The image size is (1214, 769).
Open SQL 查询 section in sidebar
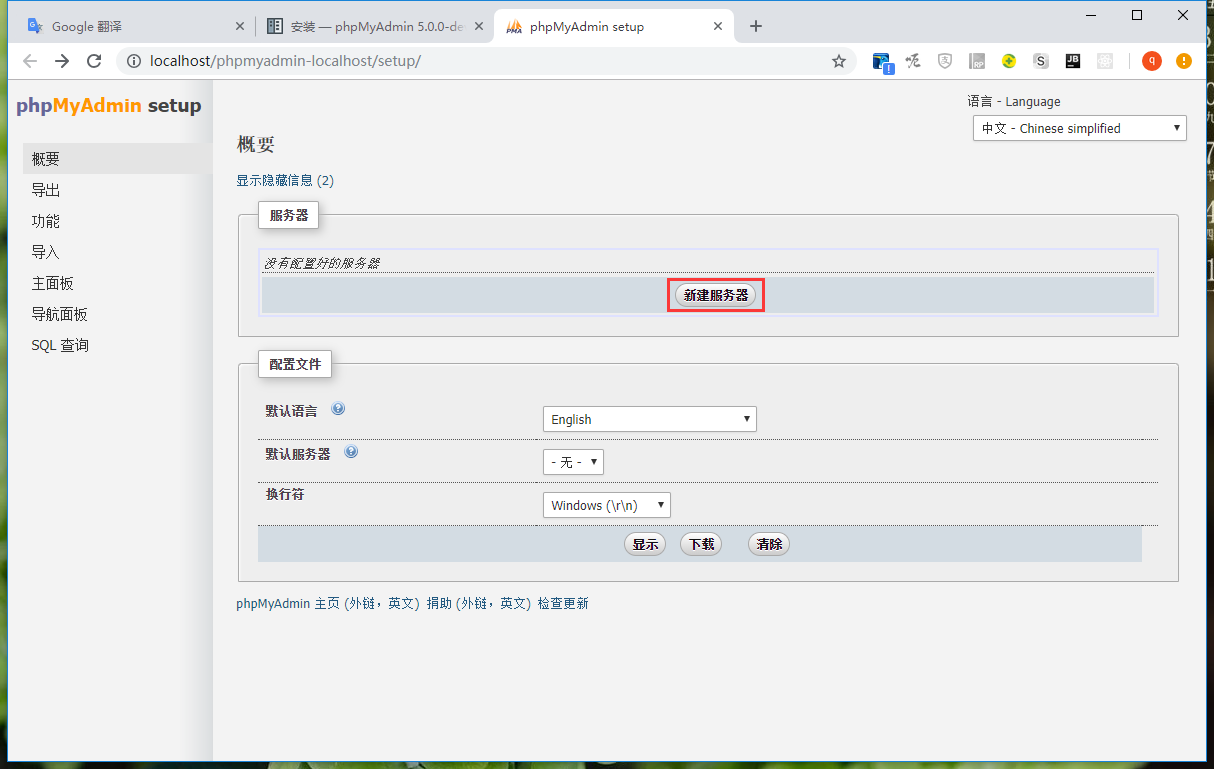tap(118, 345)
